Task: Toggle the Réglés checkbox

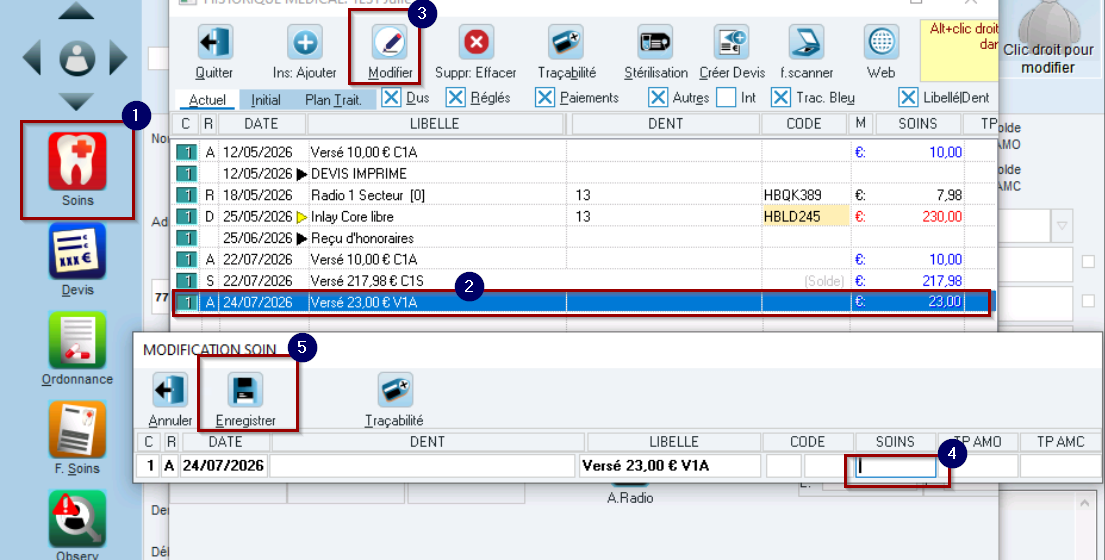Action: pyautogui.click(x=456, y=97)
